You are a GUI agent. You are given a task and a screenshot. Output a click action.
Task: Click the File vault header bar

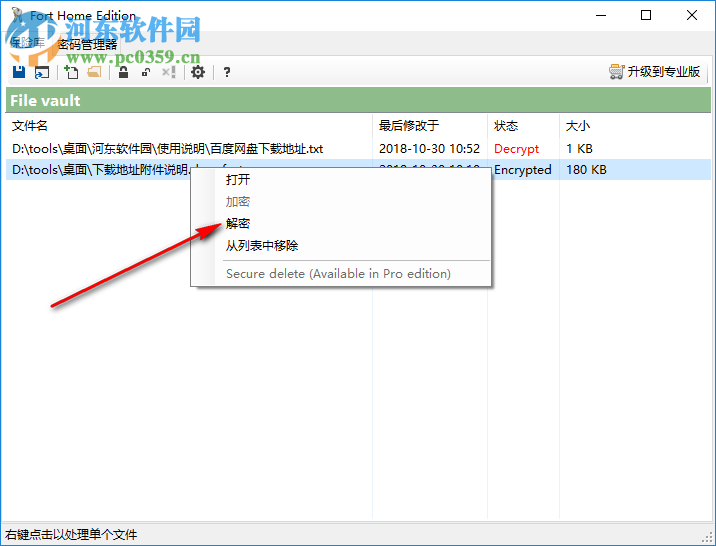[358, 100]
